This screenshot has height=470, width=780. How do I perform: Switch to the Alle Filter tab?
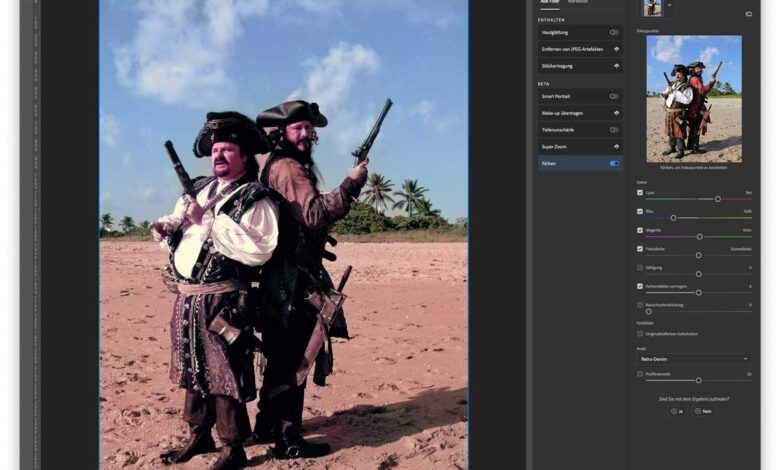(550, 2)
